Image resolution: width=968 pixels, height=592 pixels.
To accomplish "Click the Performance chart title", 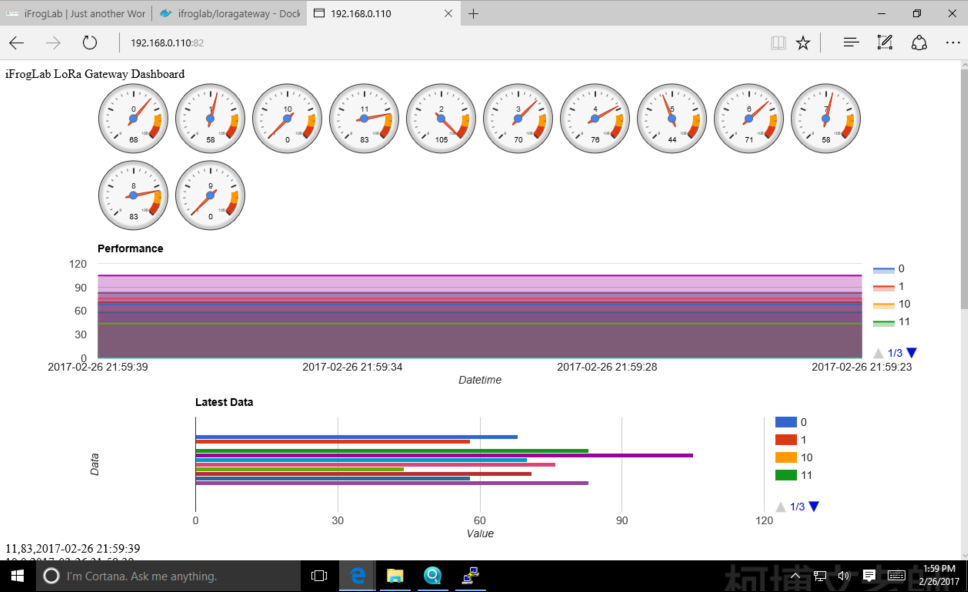I will tap(130, 248).
